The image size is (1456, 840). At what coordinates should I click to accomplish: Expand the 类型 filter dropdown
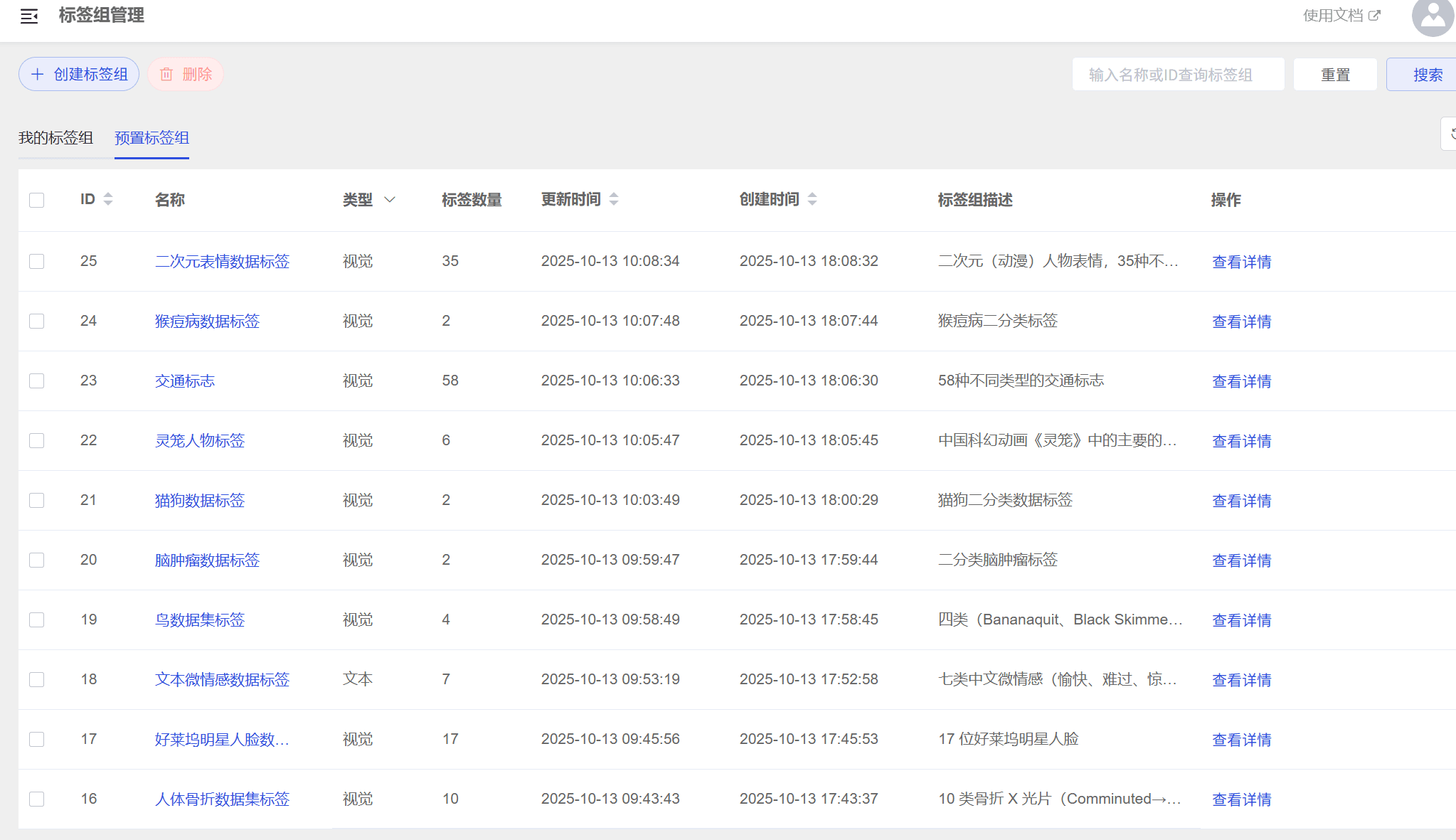tap(389, 200)
